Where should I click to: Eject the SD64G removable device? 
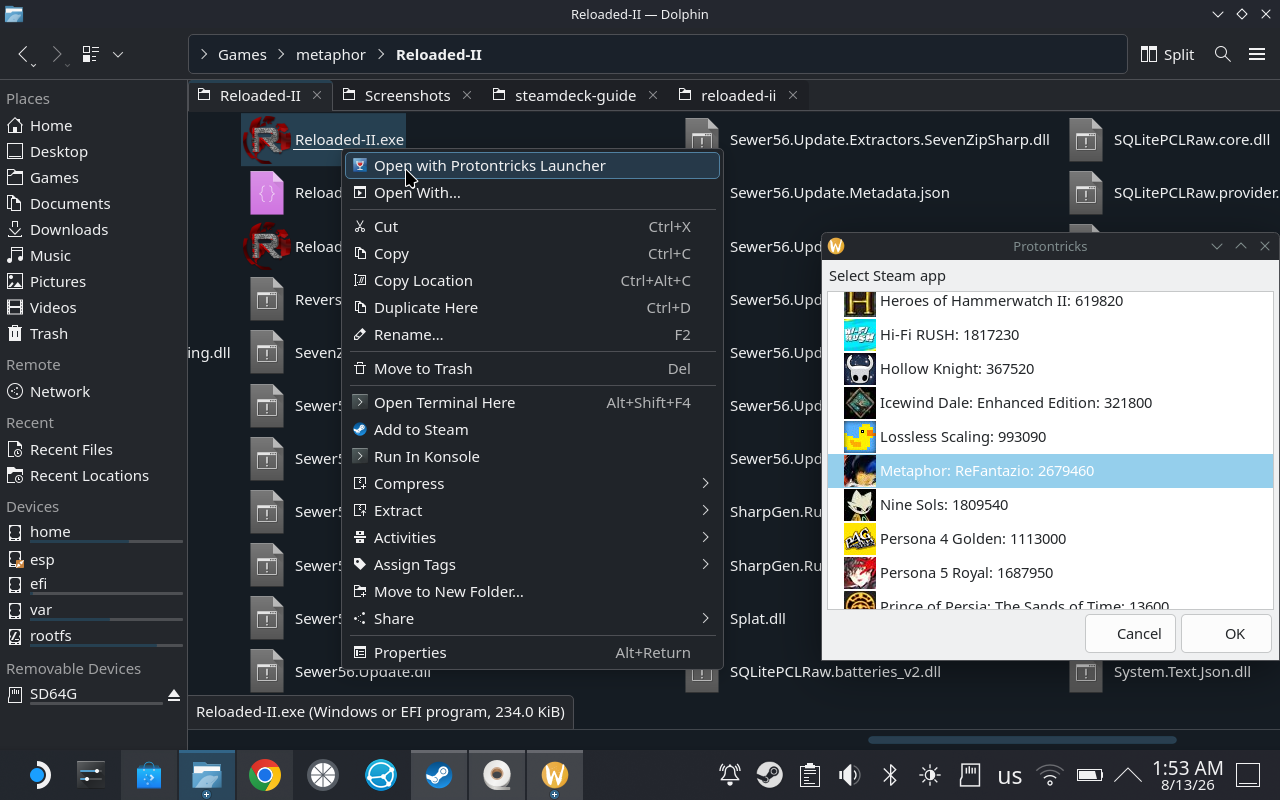click(174, 694)
